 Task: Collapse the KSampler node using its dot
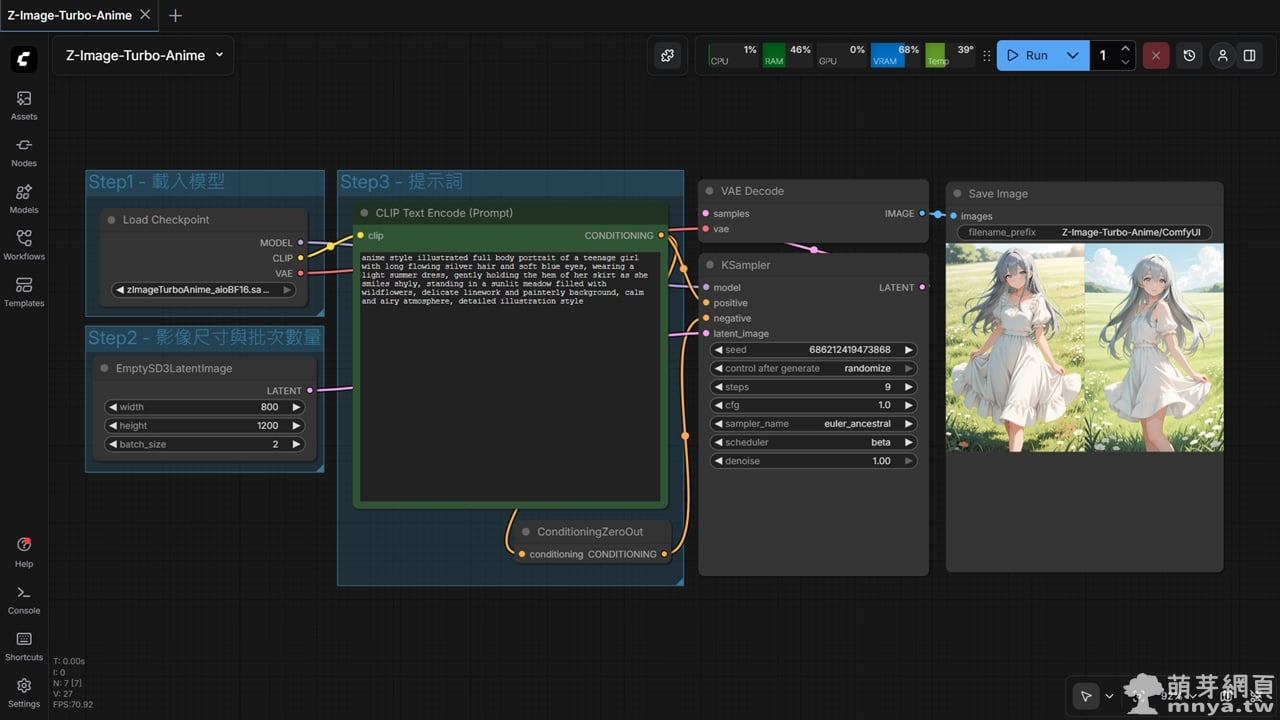709,265
